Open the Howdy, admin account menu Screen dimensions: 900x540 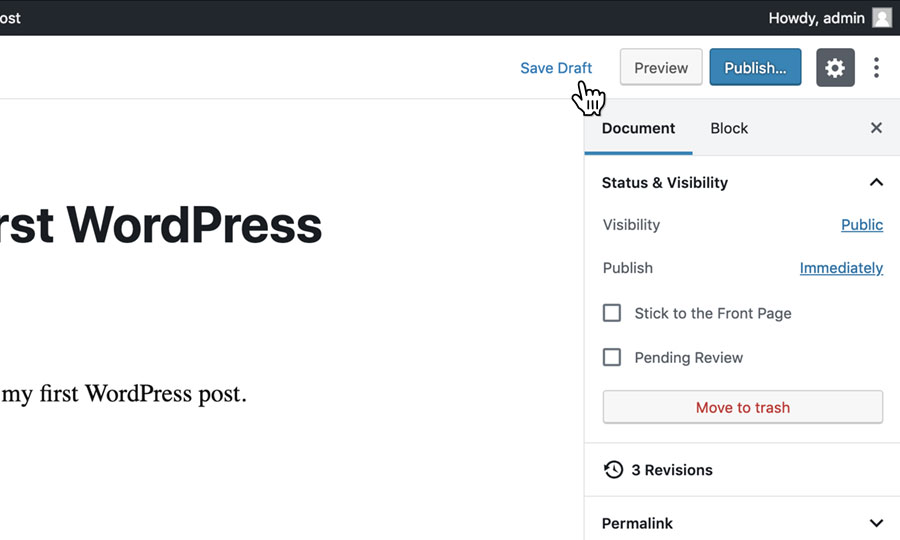click(x=830, y=18)
